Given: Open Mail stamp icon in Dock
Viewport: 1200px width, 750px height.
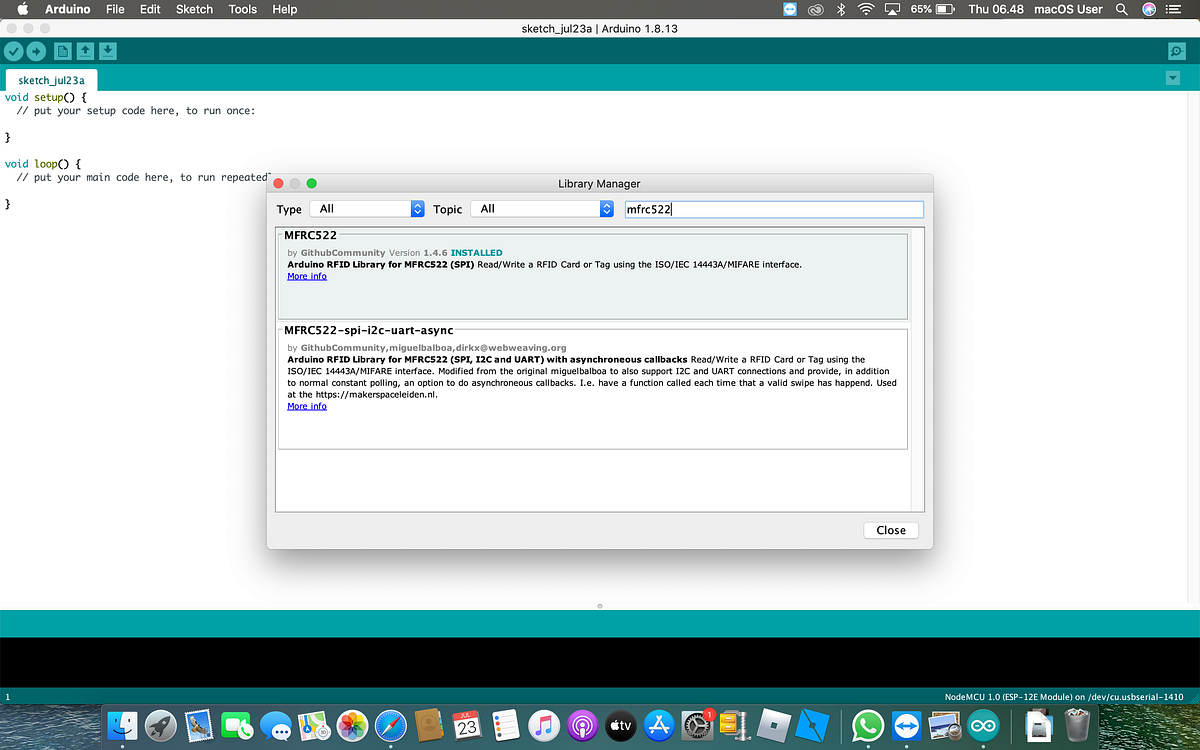Looking at the screenshot, I should [x=198, y=726].
